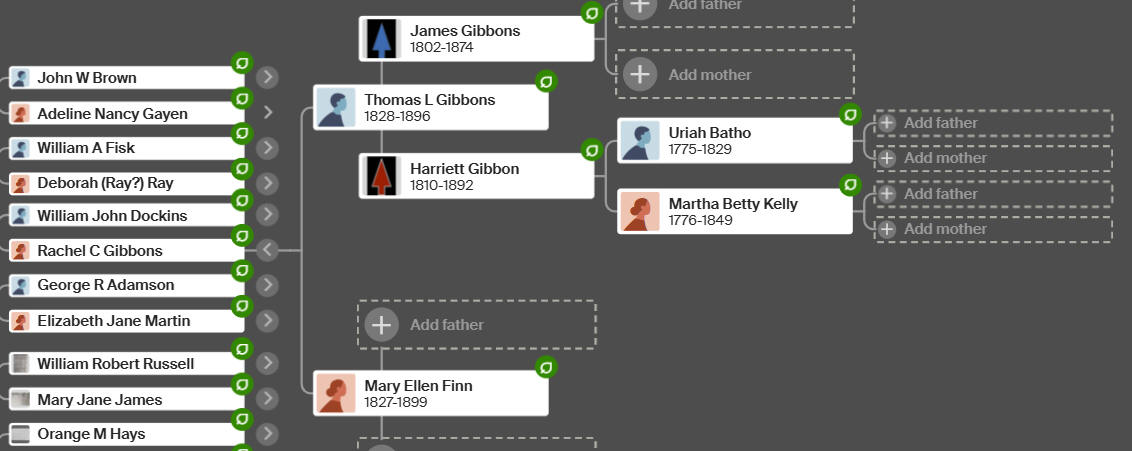The height and width of the screenshot is (451, 1132).
Task: Collapse the Rachel C Gibbons branch arrow
Action: (x=267, y=250)
